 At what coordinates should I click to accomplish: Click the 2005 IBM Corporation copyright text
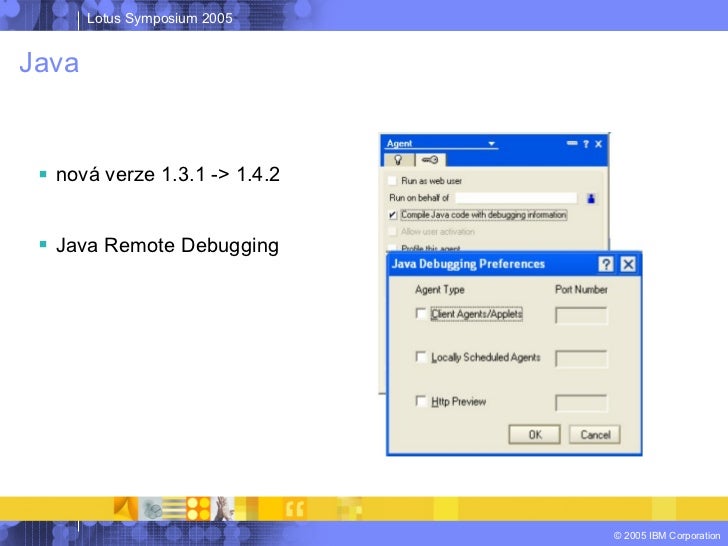click(x=667, y=535)
